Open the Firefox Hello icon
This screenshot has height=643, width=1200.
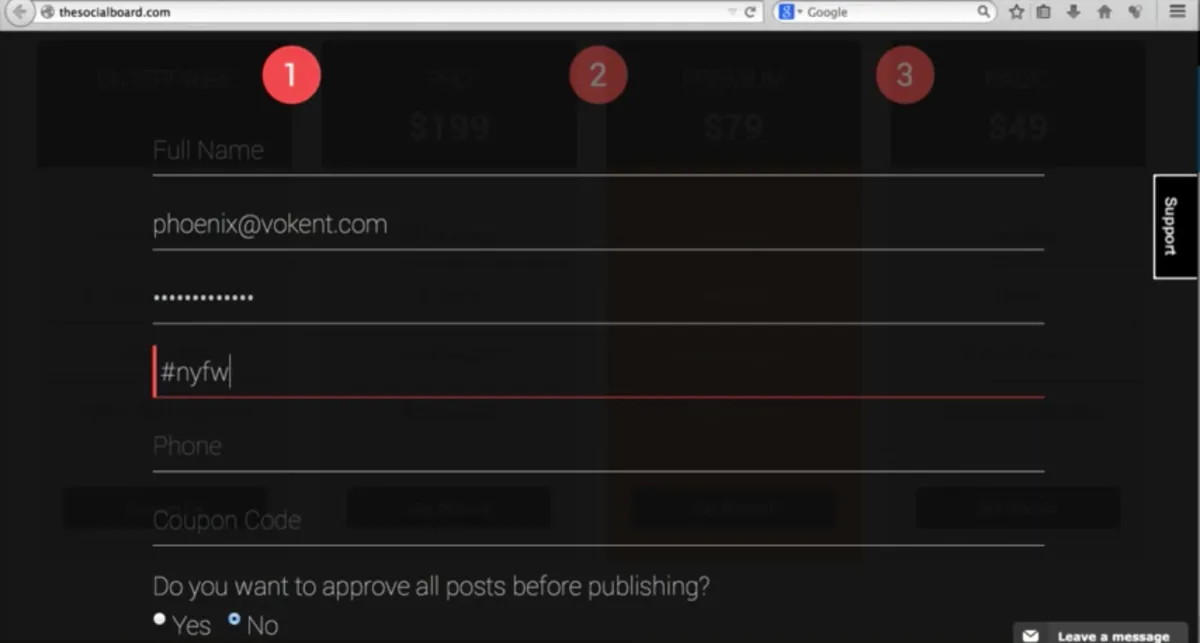pyautogui.click(x=1135, y=12)
